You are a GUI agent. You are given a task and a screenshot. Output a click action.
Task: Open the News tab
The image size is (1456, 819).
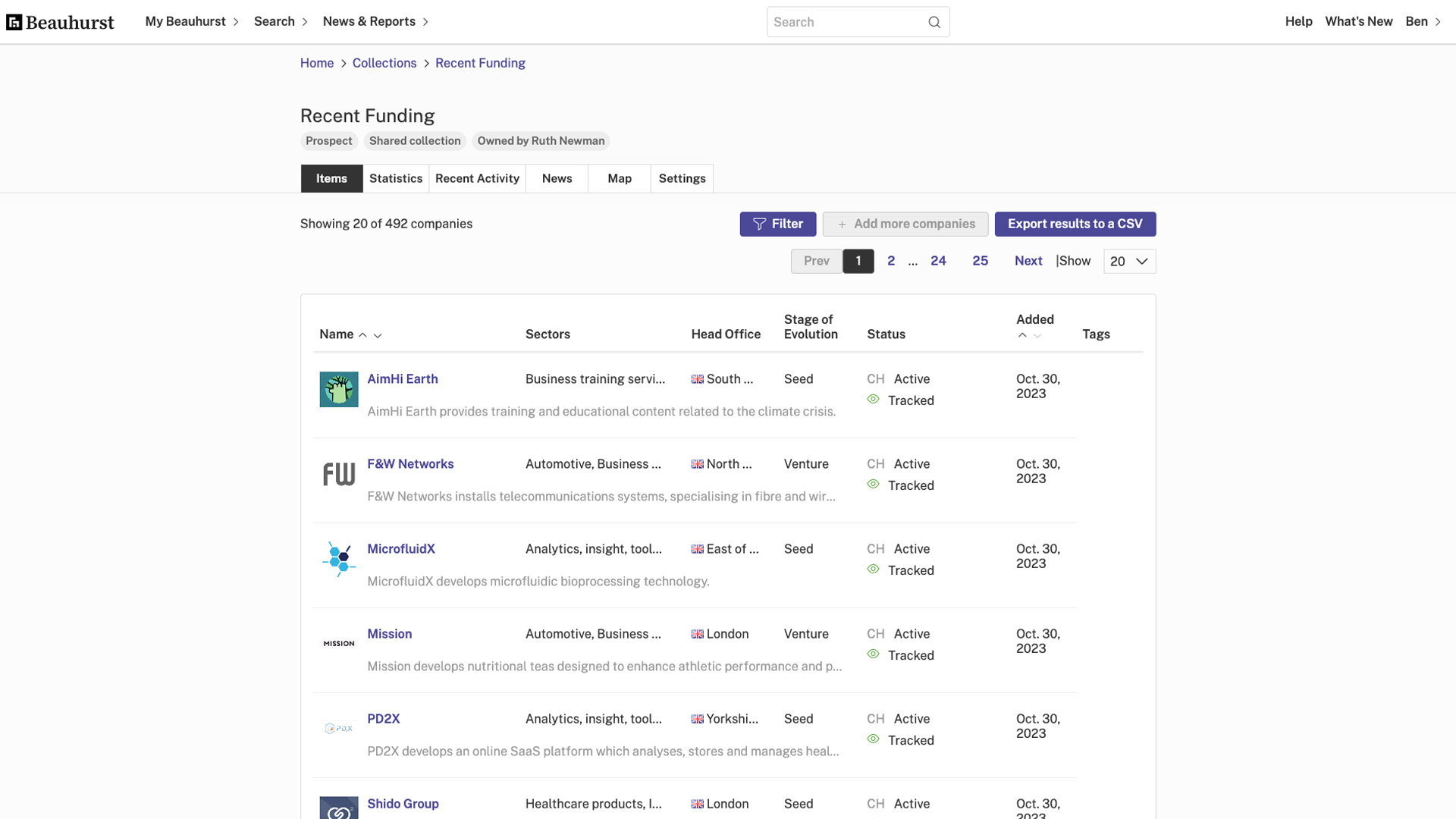pos(557,178)
